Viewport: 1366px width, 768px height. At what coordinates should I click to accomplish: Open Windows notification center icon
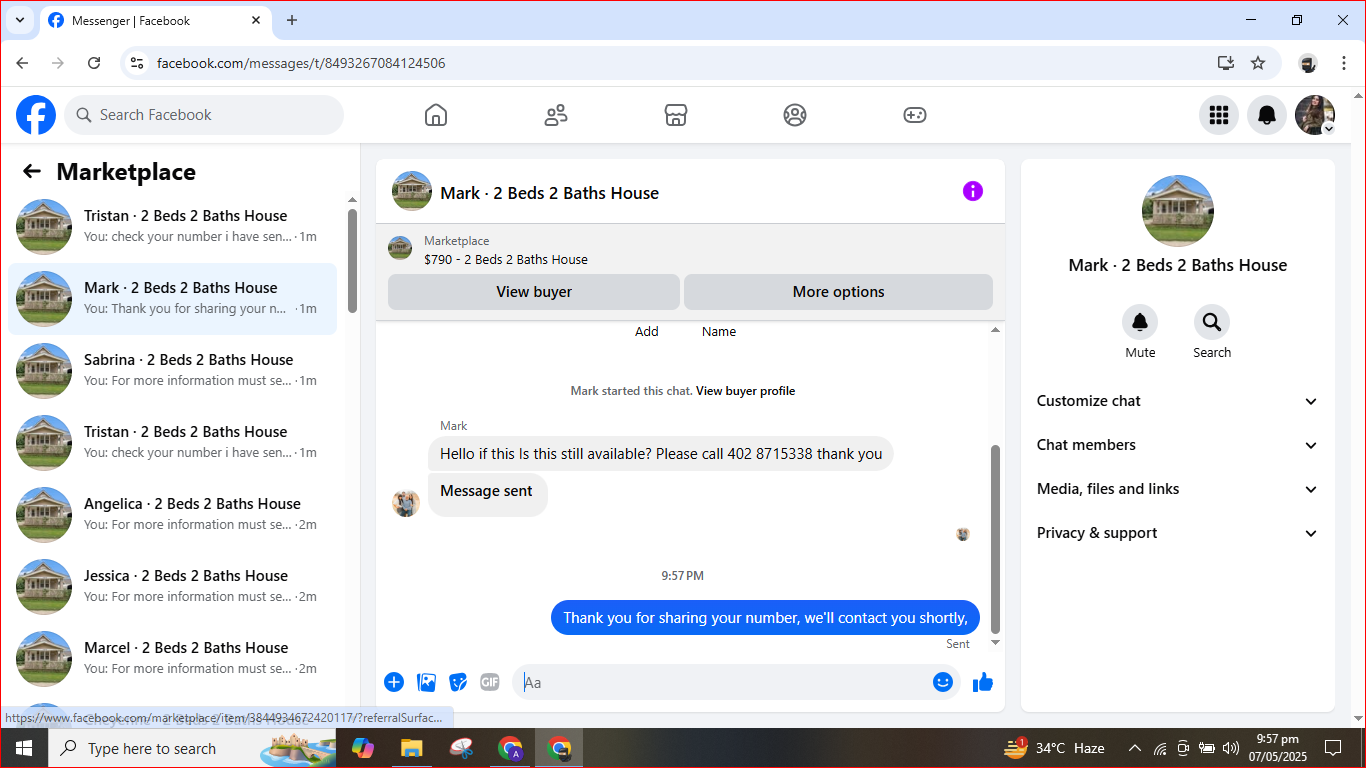point(1333,748)
